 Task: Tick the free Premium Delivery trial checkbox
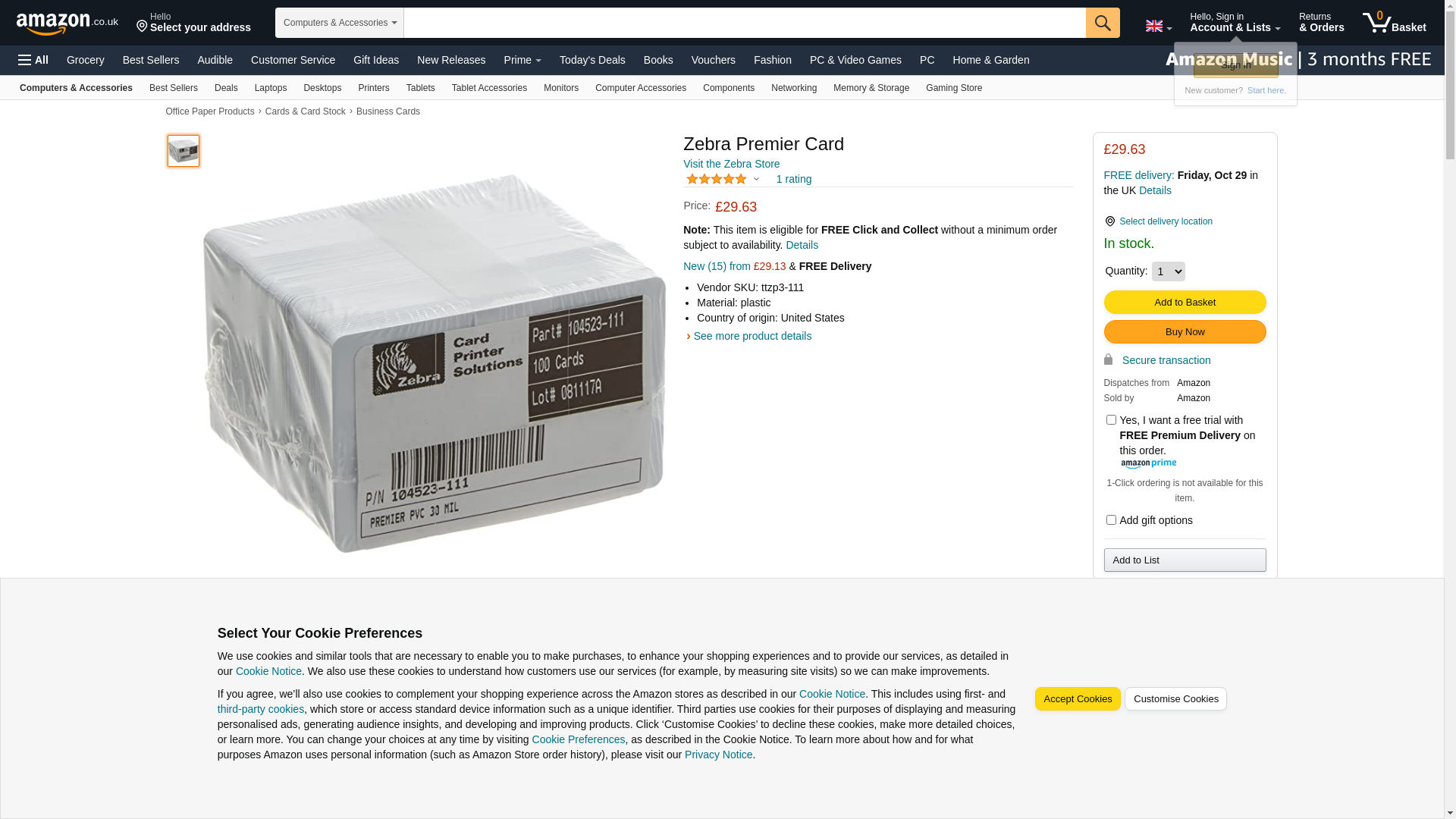coord(1111,419)
